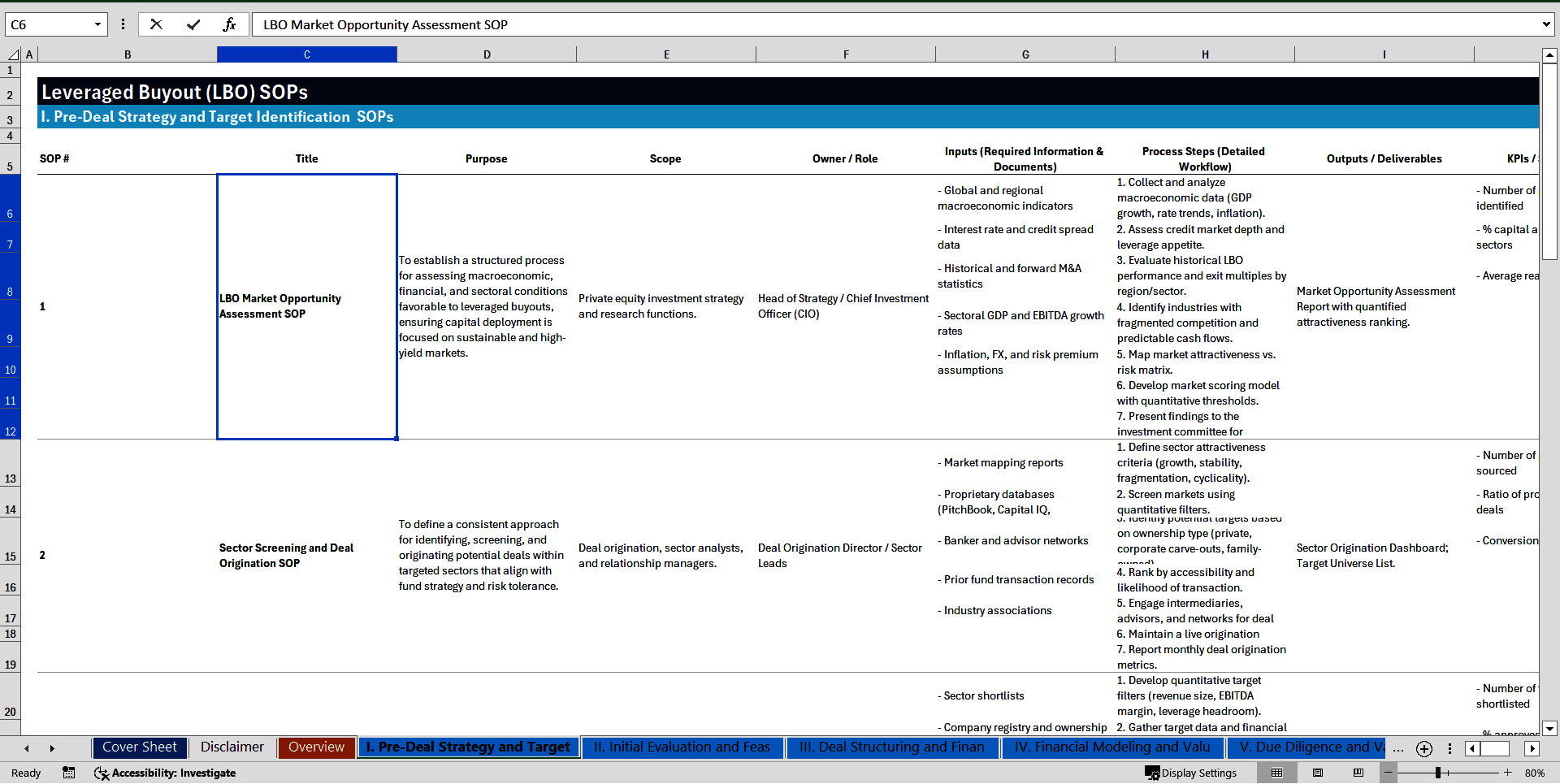
Task: Open the Insert Function fx dialog
Action: point(229,24)
